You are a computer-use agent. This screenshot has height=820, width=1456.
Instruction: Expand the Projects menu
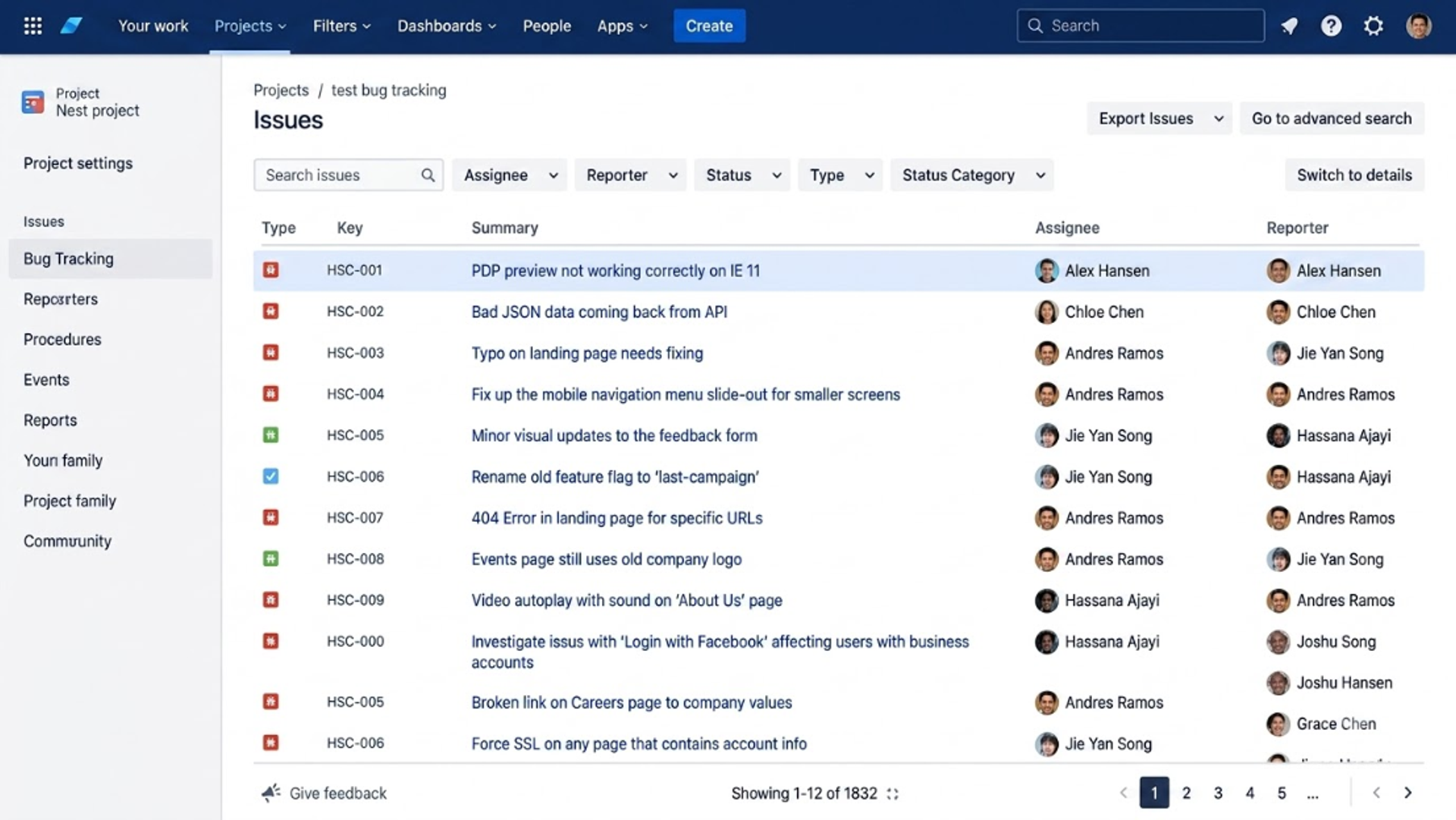[249, 26]
